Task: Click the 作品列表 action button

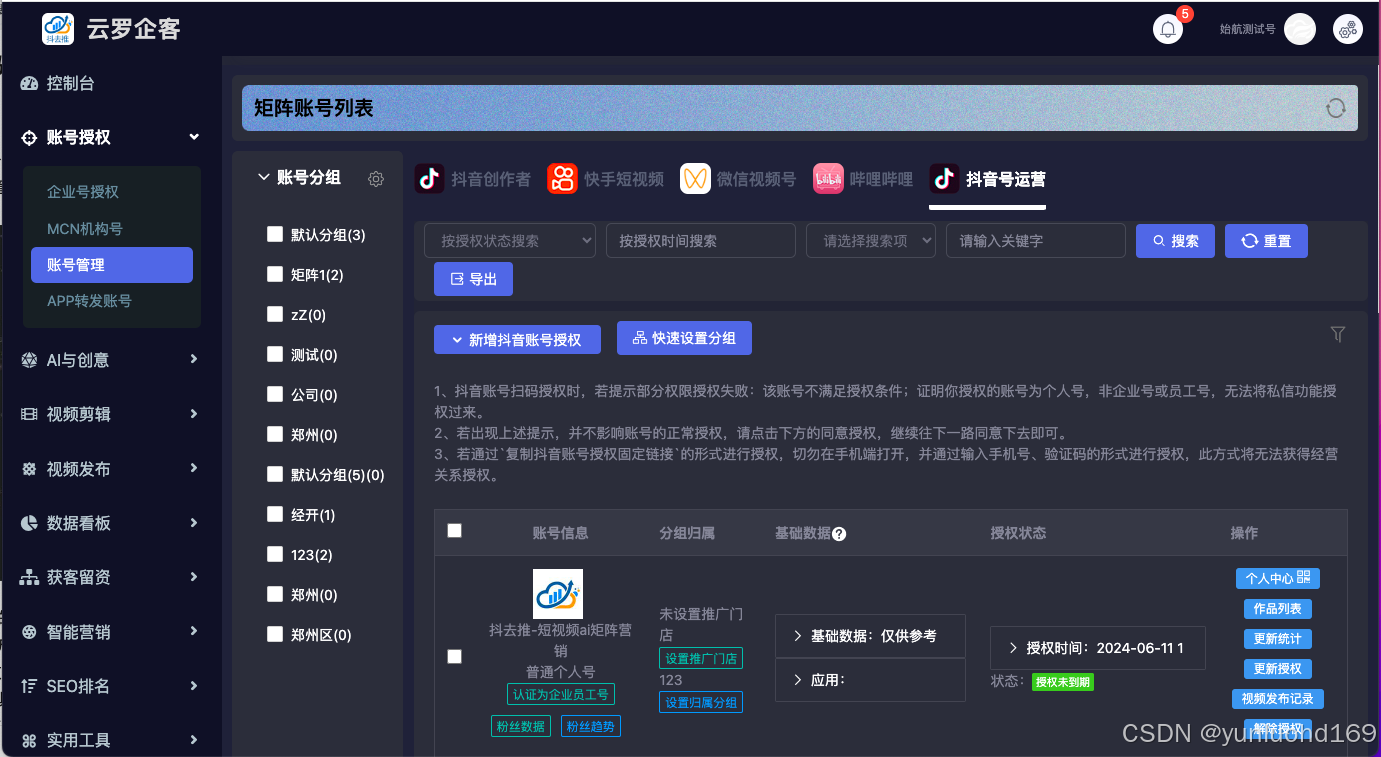Action: tap(1278, 608)
